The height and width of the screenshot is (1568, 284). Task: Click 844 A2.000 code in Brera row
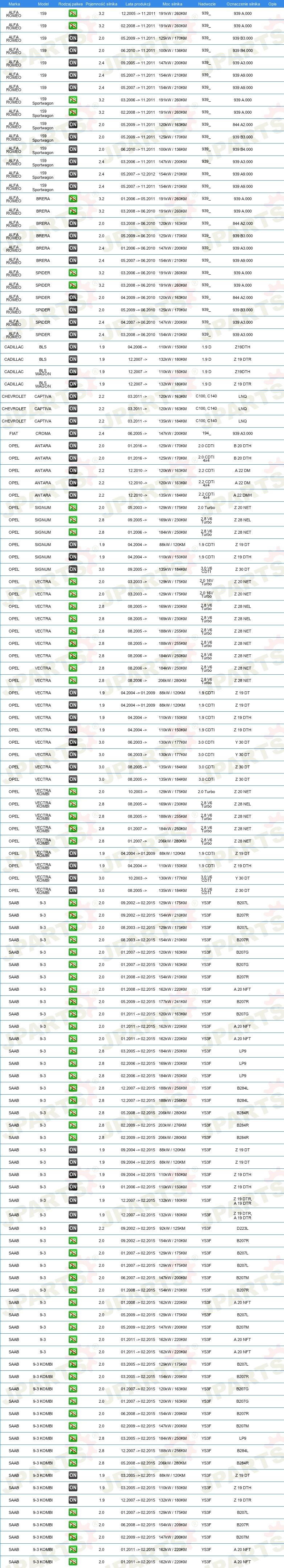(x=243, y=223)
